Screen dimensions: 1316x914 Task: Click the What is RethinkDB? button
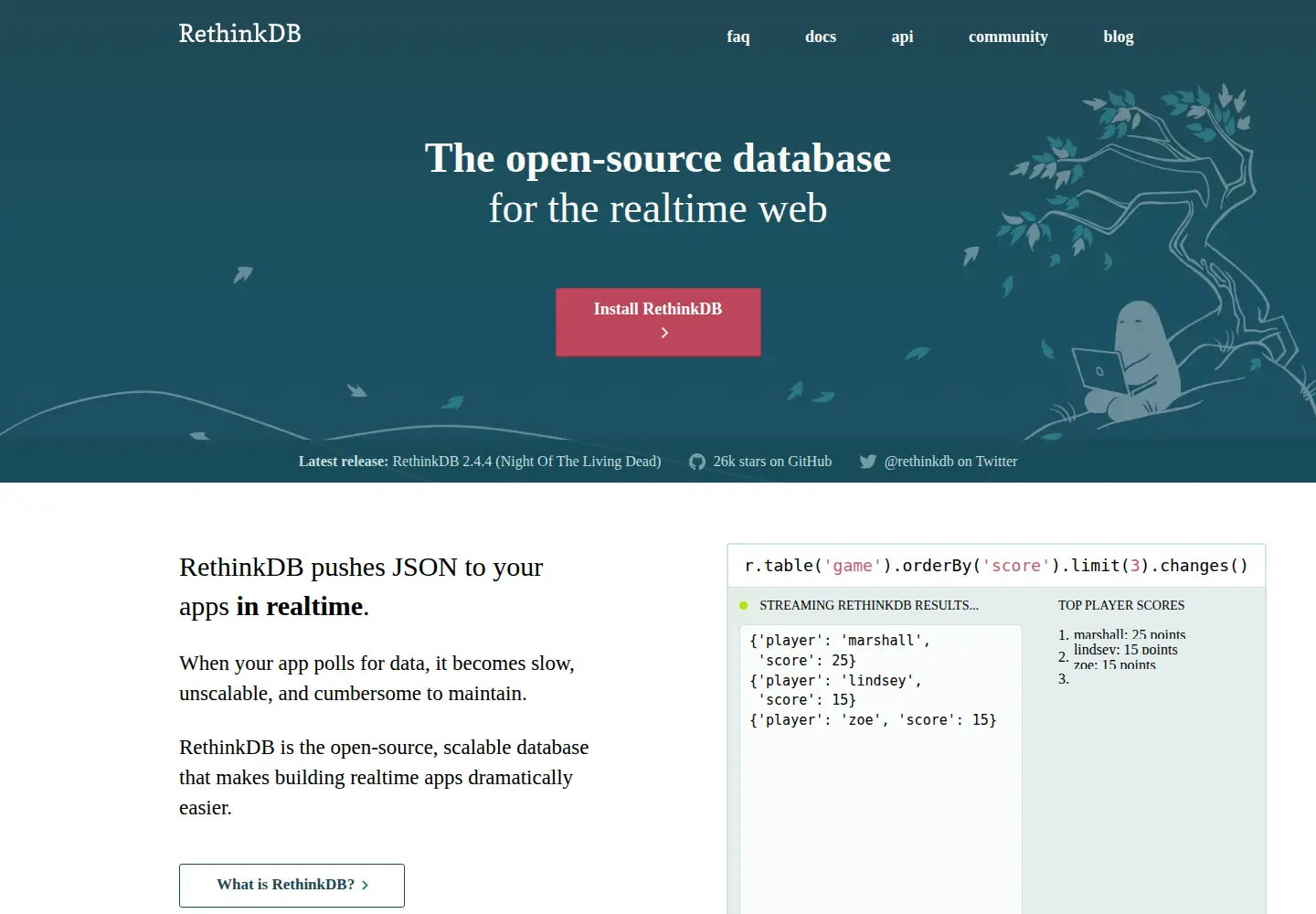pos(292,885)
